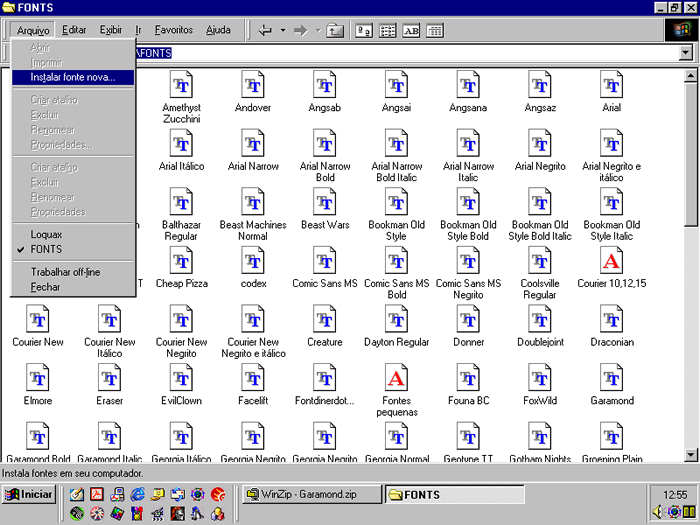
Task: Open the Amethyst Zucchini font icon
Action: point(181,85)
